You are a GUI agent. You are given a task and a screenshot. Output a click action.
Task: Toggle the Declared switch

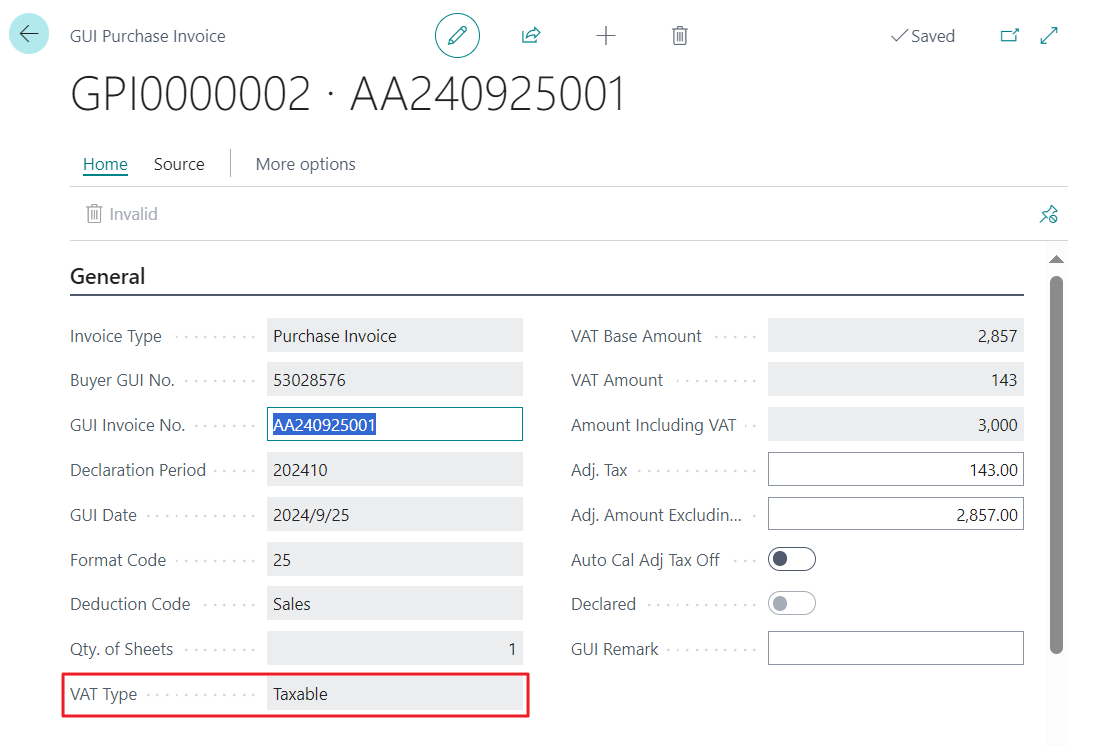click(x=791, y=603)
